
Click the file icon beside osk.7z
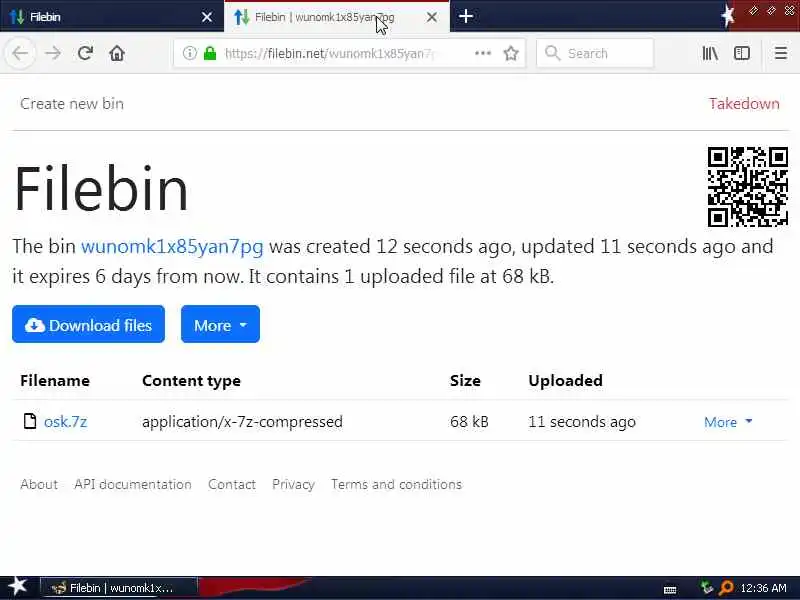click(30, 421)
